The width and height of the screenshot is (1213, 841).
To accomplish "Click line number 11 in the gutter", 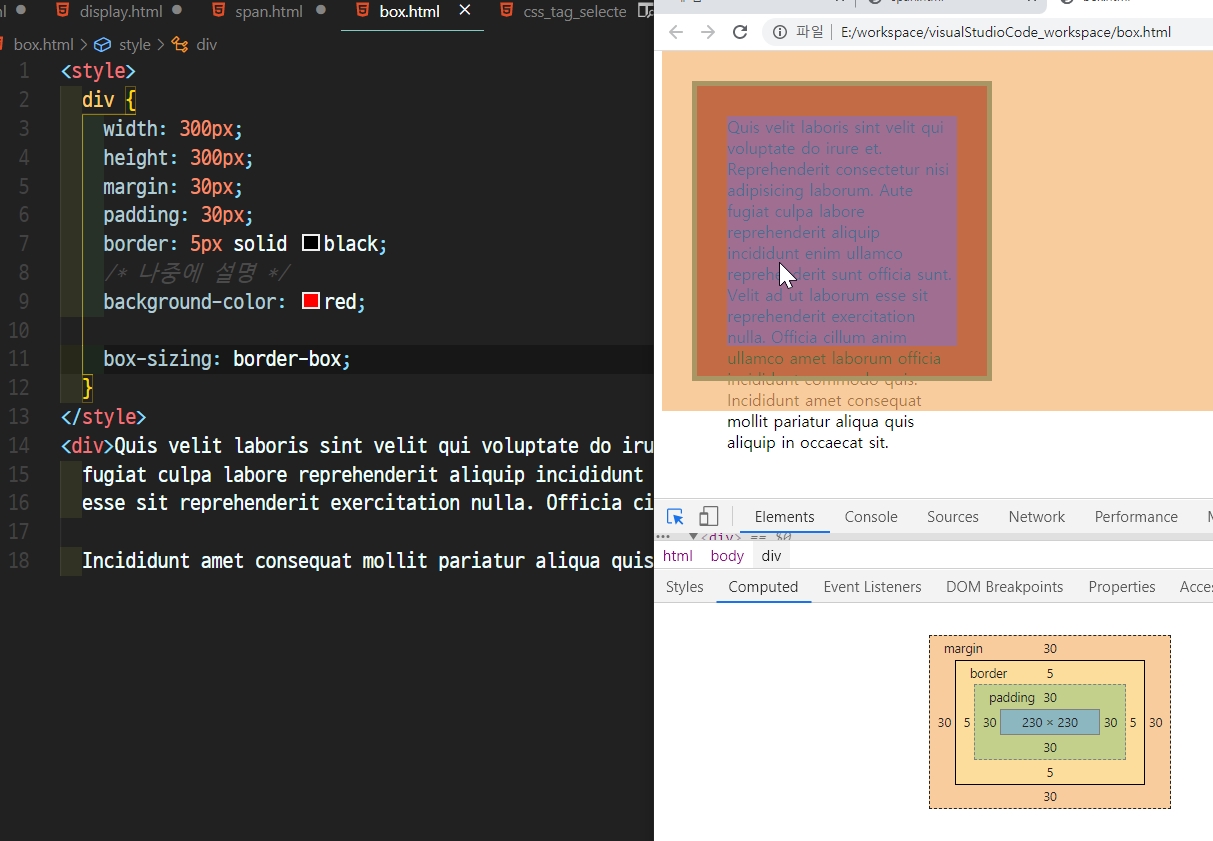I will [19, 359].
